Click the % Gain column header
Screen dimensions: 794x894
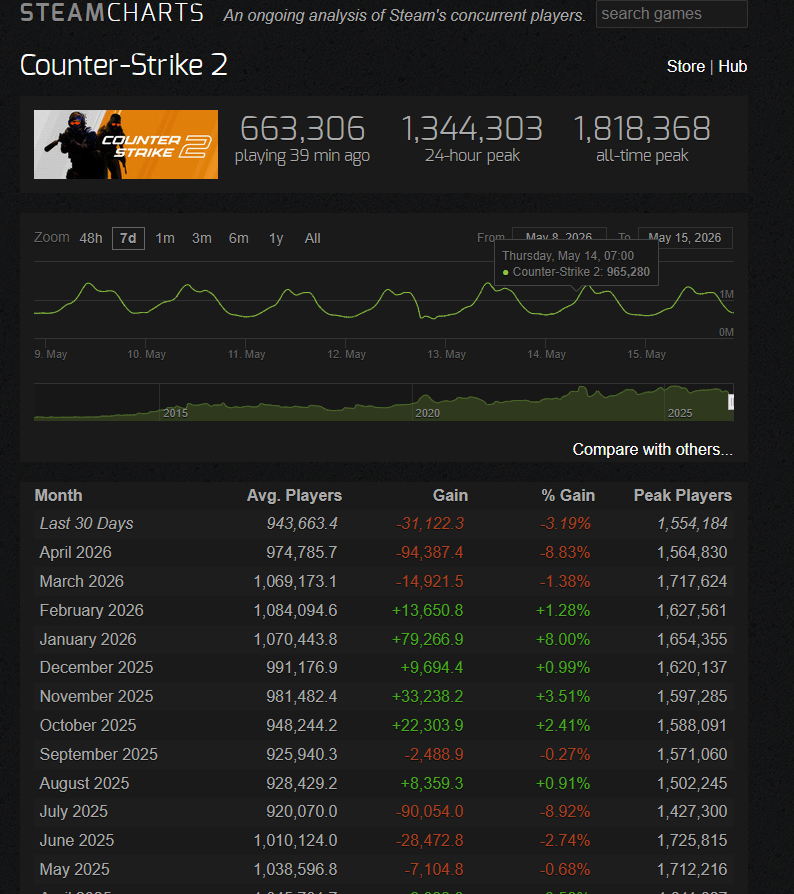tap(568, 495)
